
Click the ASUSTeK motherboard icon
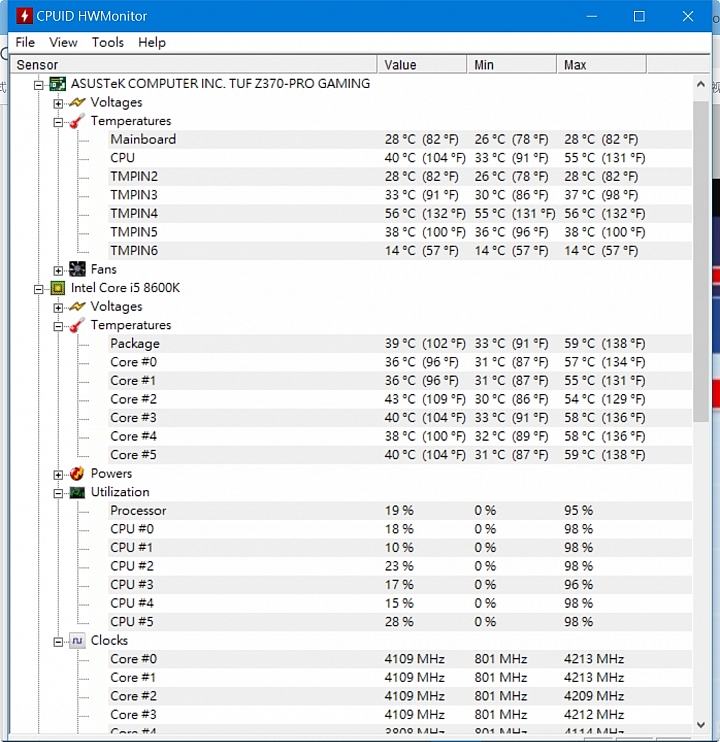(x=58, y=84)
